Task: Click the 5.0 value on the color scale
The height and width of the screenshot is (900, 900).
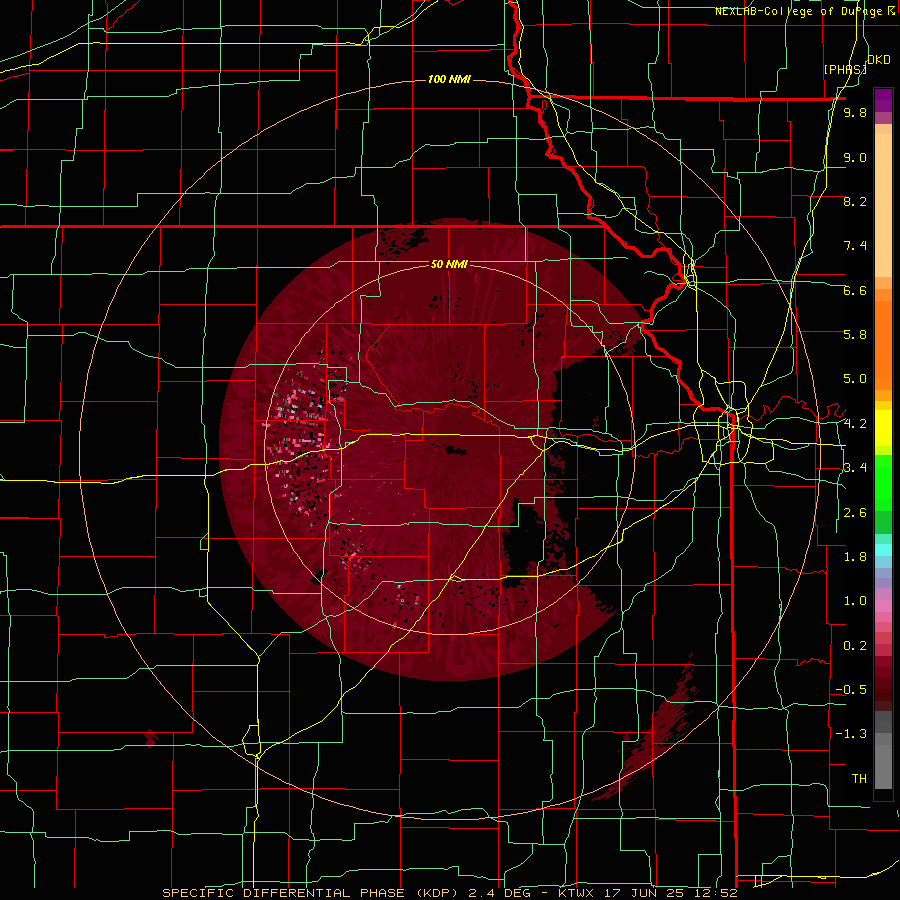Action: point(855,379)
